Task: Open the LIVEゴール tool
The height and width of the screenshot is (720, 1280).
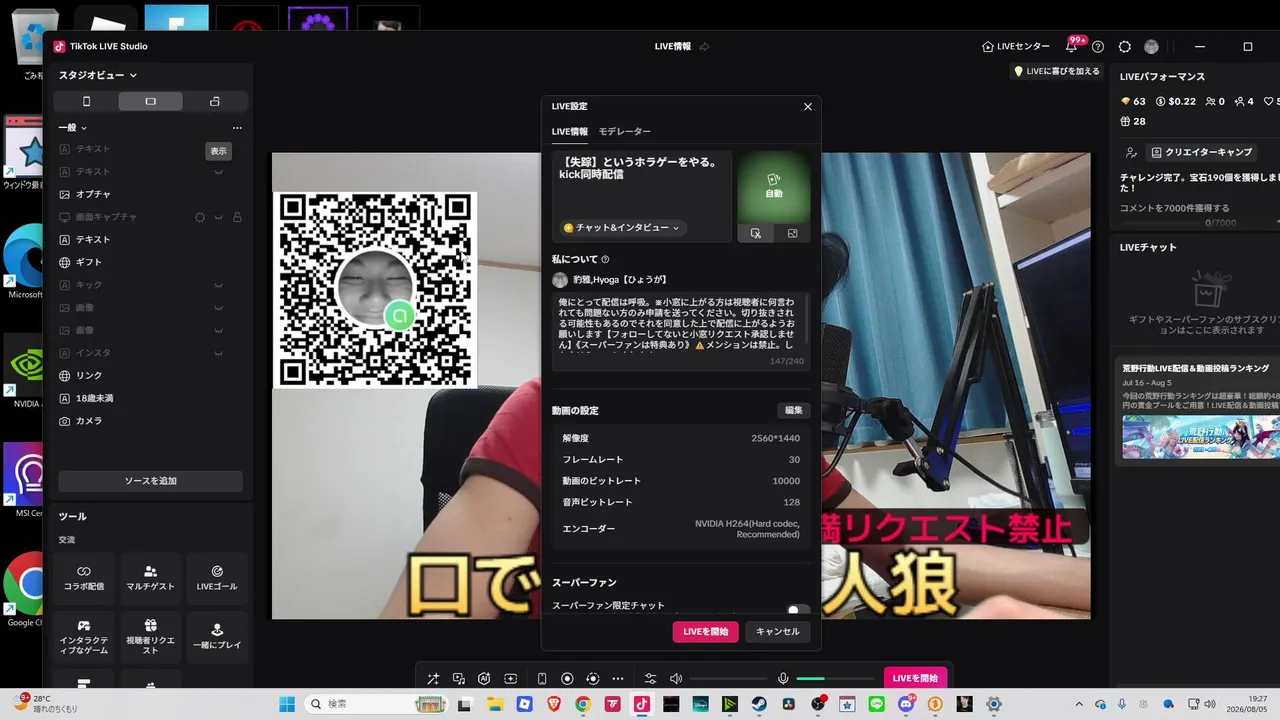Action: pos(217,578)
